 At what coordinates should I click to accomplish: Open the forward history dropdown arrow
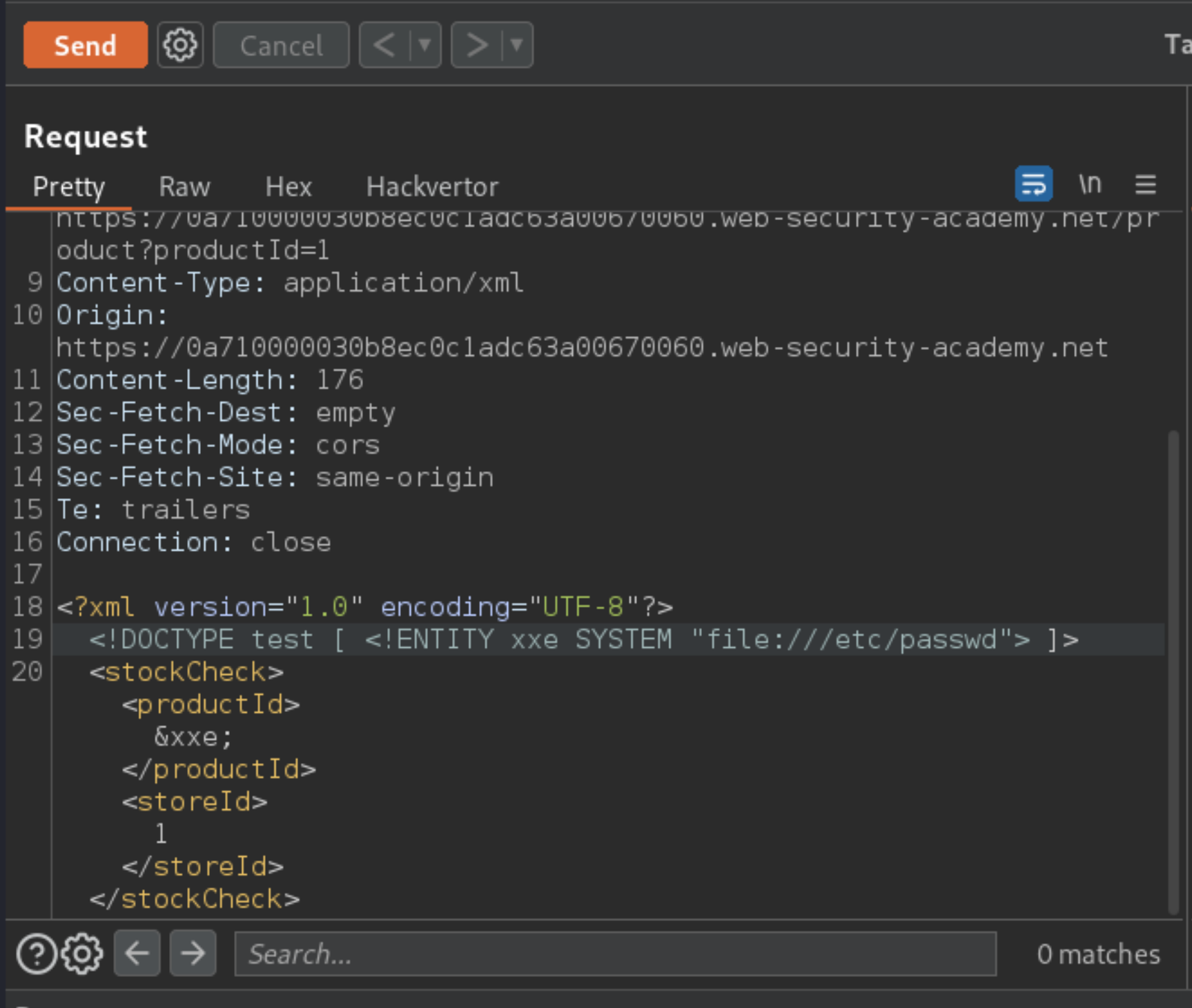(517, 45)
